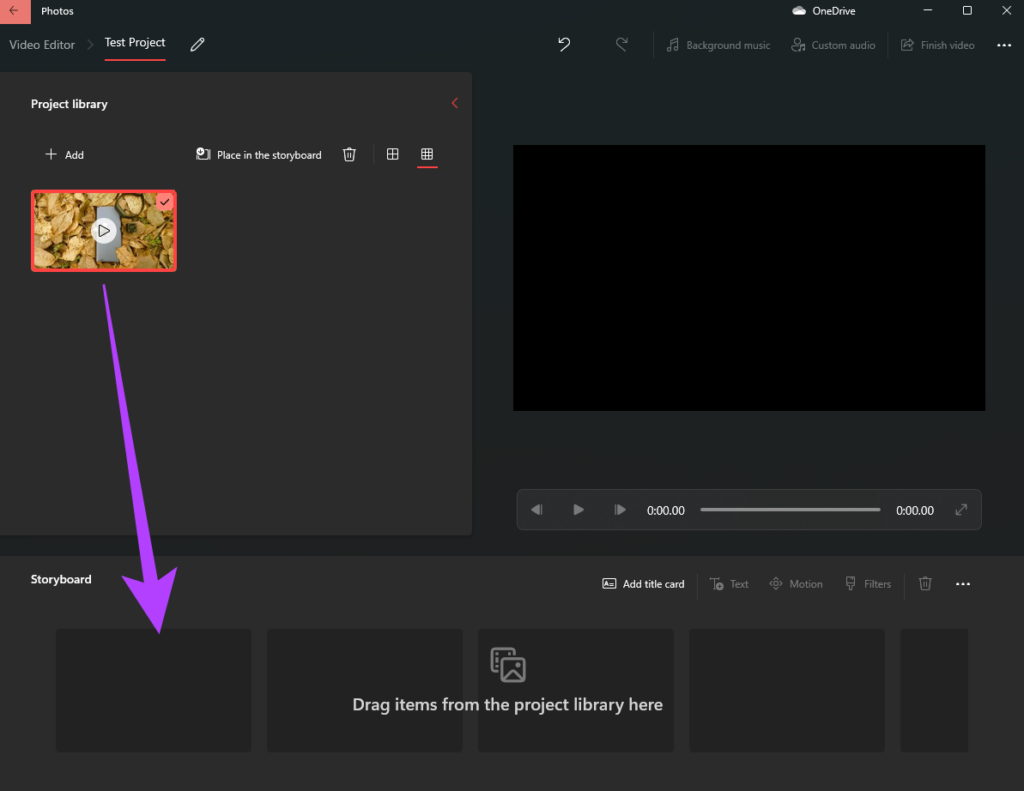Image resolution: width=1024 pixels, height=791 pixels.
Task: Uncheck the selected leaves video thumbnail
Action: pos(165,201)
